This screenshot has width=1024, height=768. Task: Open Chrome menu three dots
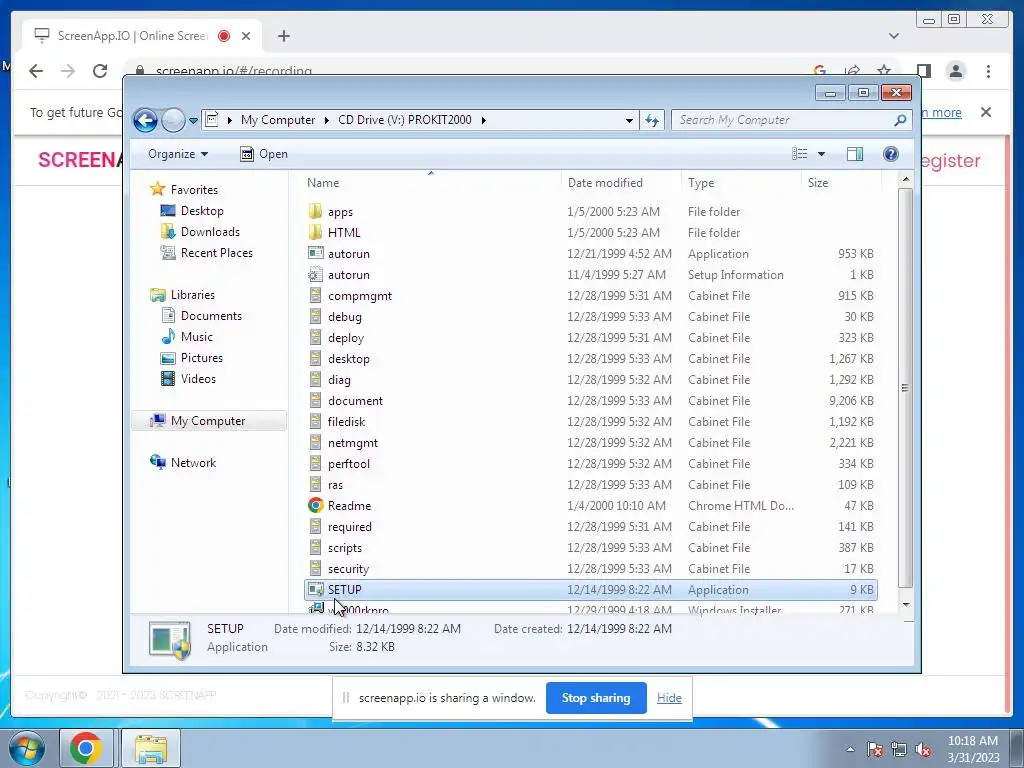tap(988, 71)
